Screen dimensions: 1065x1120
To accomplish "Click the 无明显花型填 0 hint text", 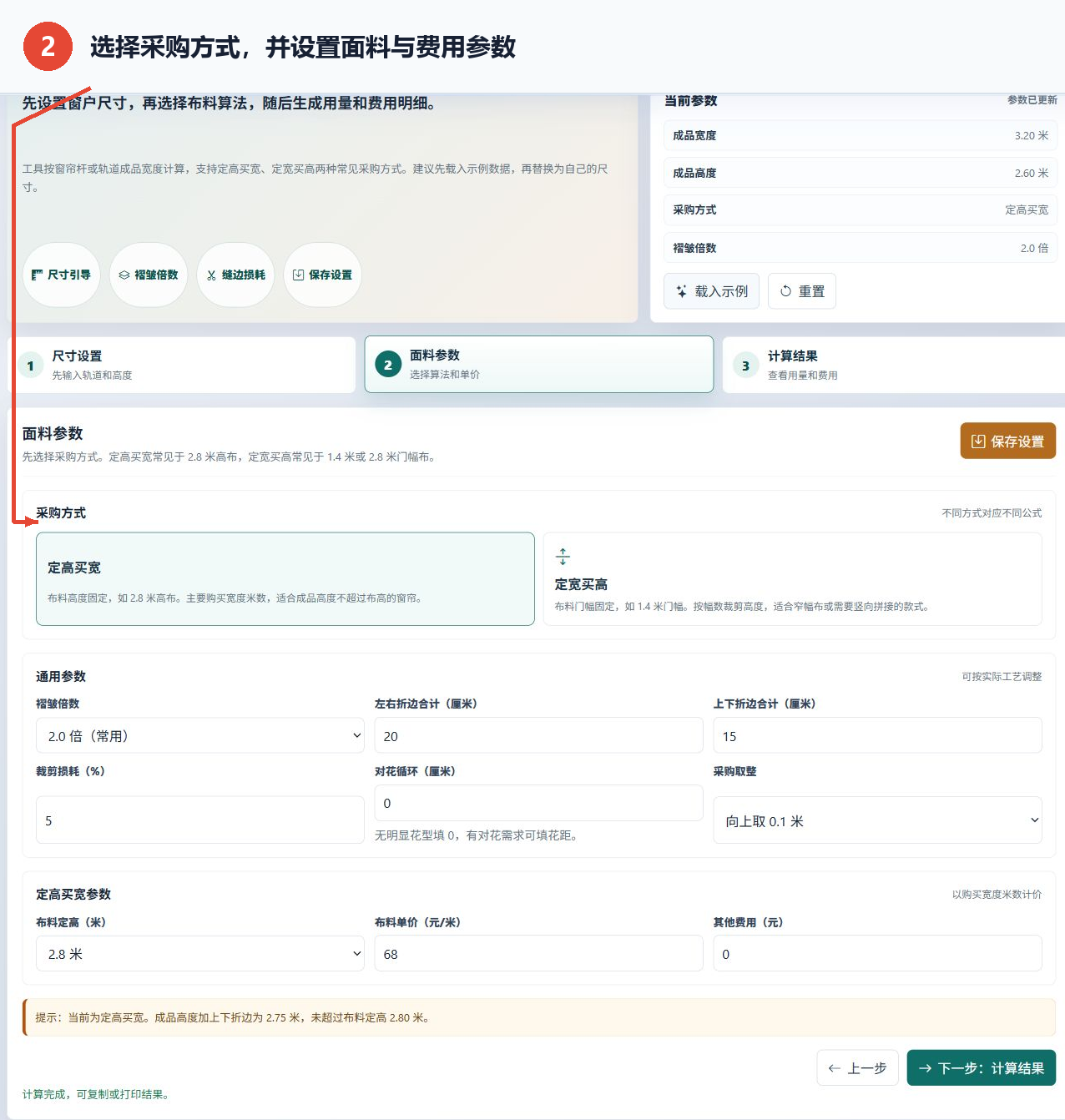I will [x=476, y=835].
